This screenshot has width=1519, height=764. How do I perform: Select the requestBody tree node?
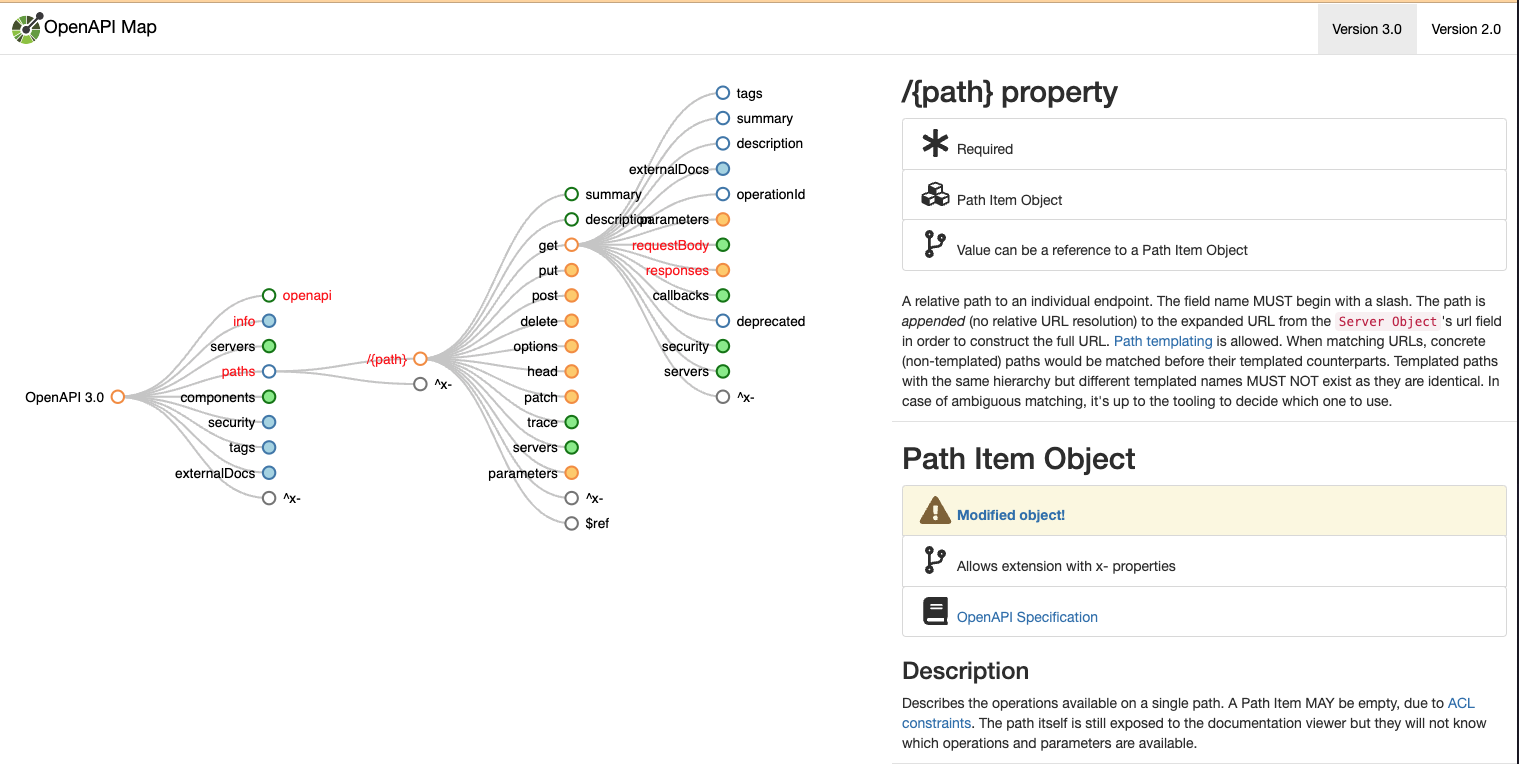[x=723, y=245]
